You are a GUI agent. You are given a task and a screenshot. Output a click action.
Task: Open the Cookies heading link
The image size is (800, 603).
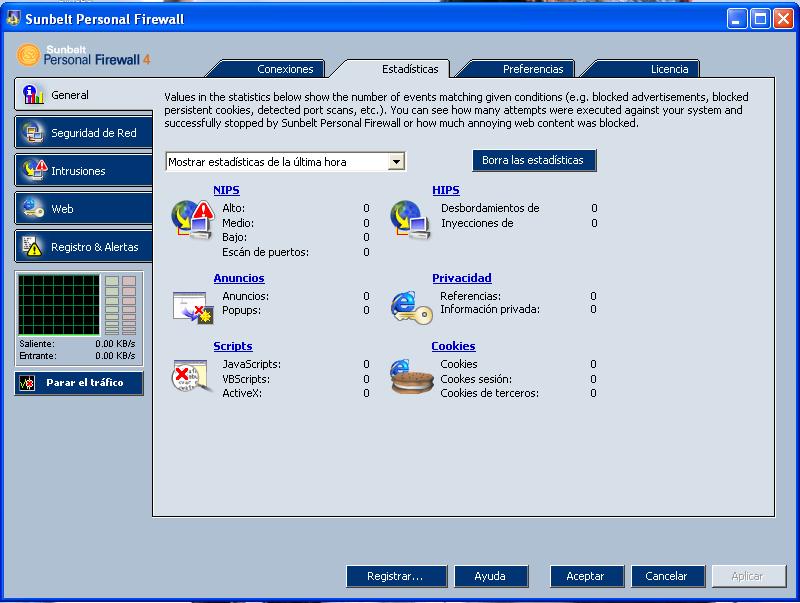pyautogui.click(x=453, y=346)
